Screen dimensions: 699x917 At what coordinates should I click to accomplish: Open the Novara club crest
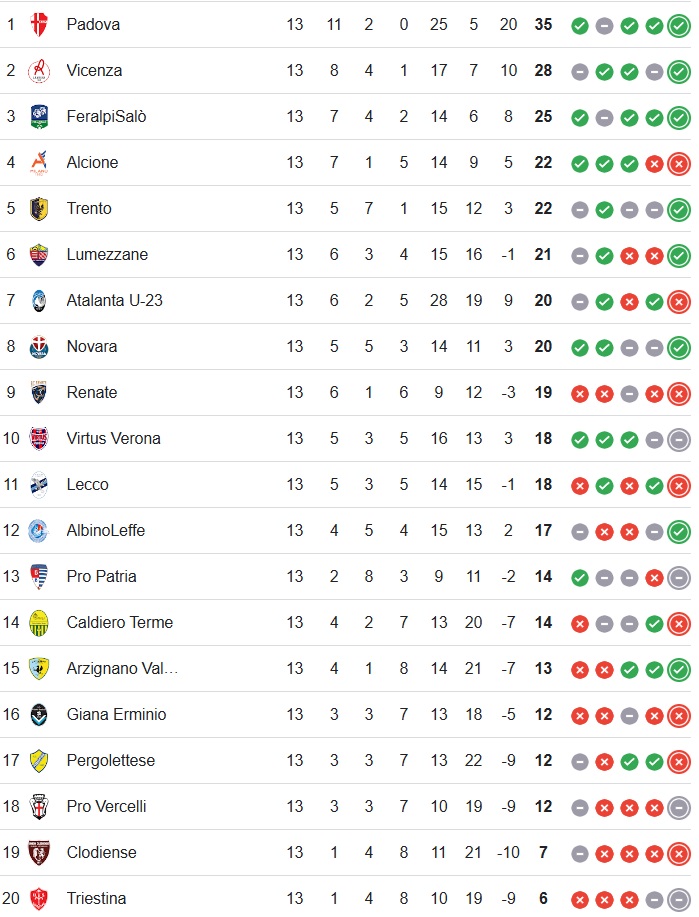(39, 346)
